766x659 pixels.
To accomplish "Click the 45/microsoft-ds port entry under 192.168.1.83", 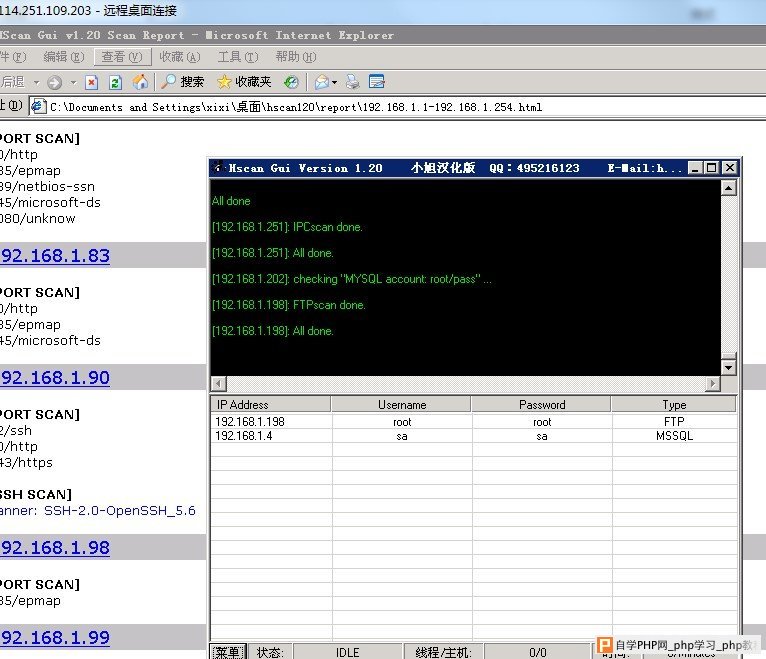I will click(x=50, y=340).
